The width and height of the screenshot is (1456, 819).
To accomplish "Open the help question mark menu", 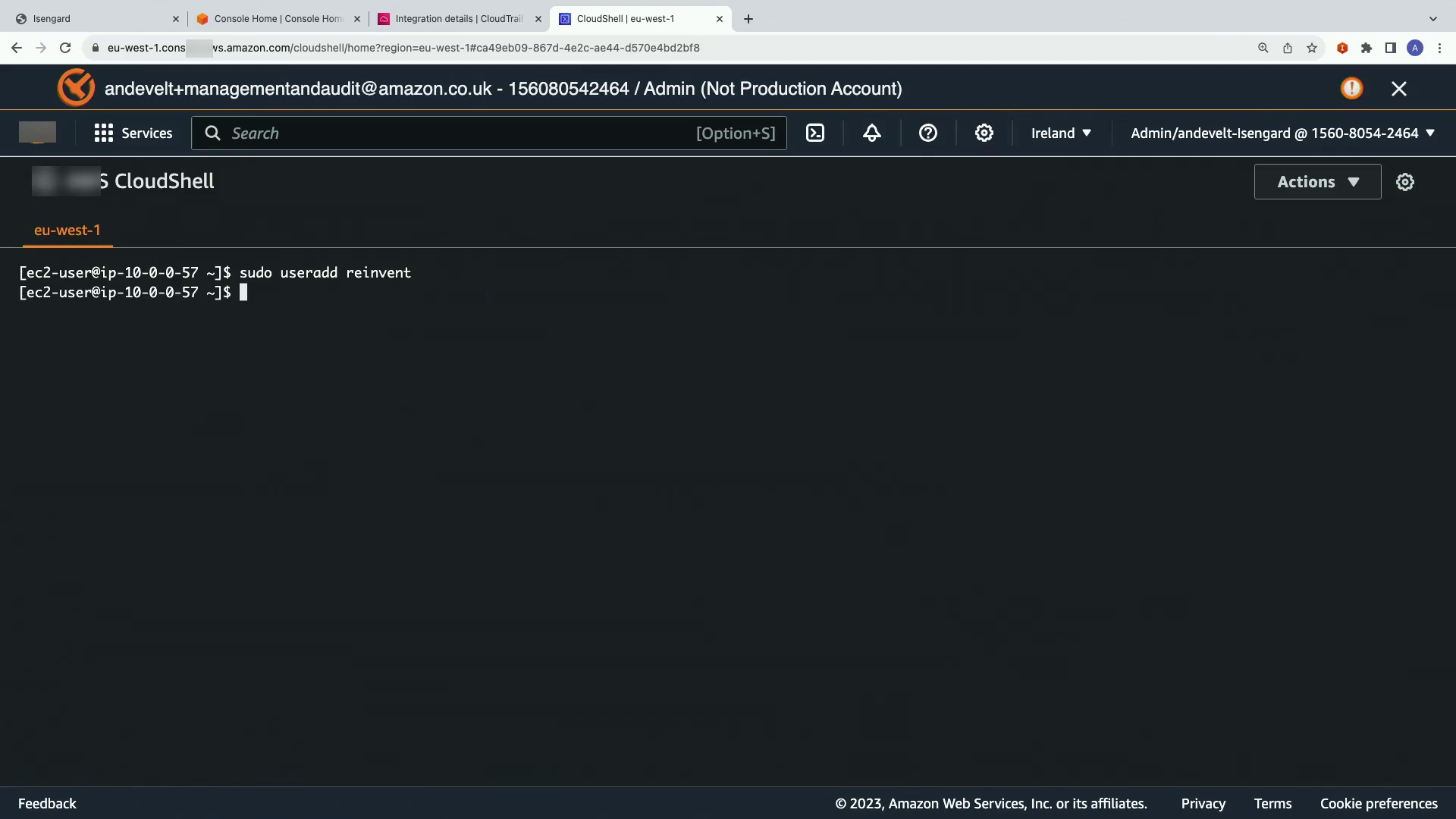I will click(x=928, y=133).
